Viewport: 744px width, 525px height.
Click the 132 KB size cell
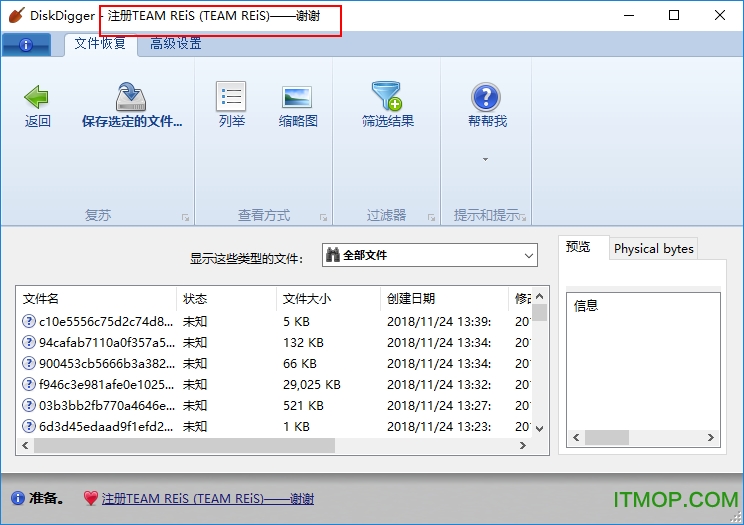(x=303, y=343)
